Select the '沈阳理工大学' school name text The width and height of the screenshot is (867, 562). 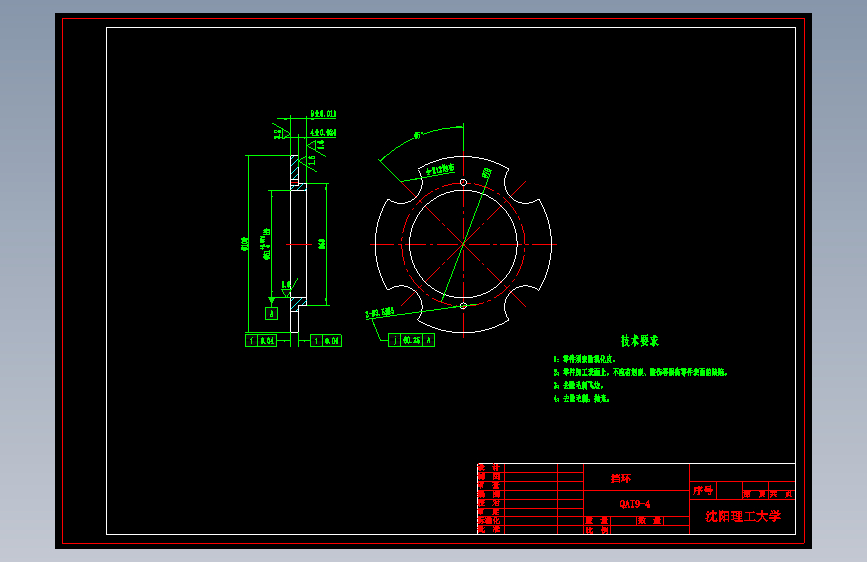(x=743, y=517)
